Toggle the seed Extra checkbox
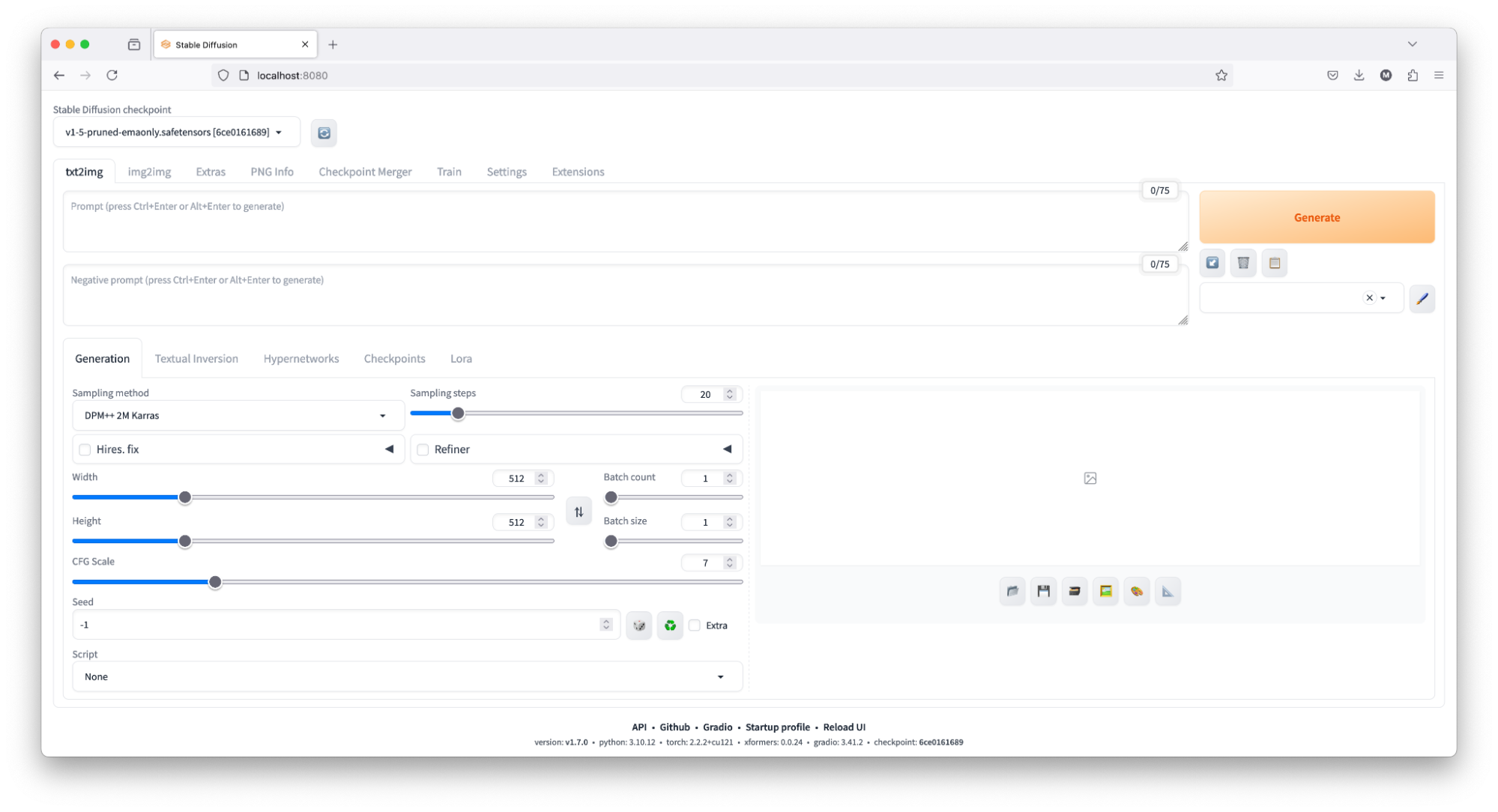The width and height of the screenshot is (1498, 812). coord(695,625)
